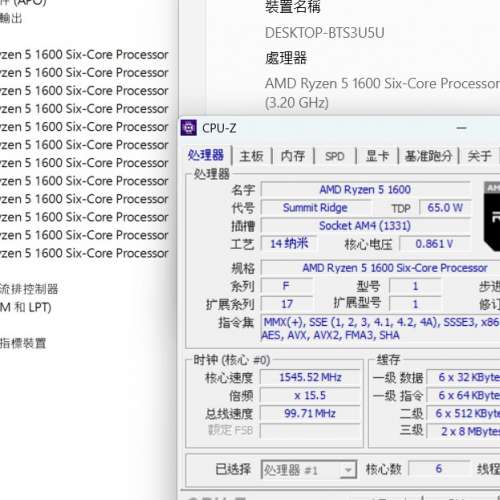Image resolution: width=500 pixels, height=500 pixels.
Task: Click the 99.71 MHz bus speed value
Action: coord(310,413)
